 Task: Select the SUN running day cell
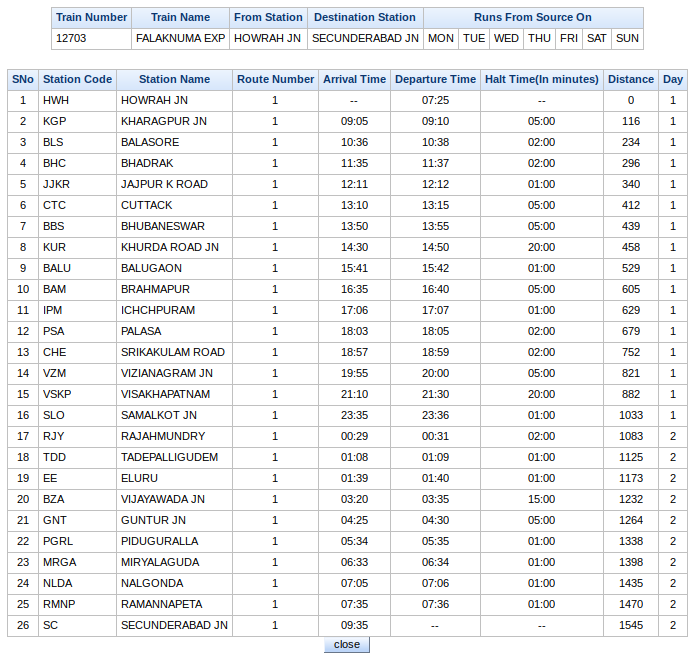[627, 39]
